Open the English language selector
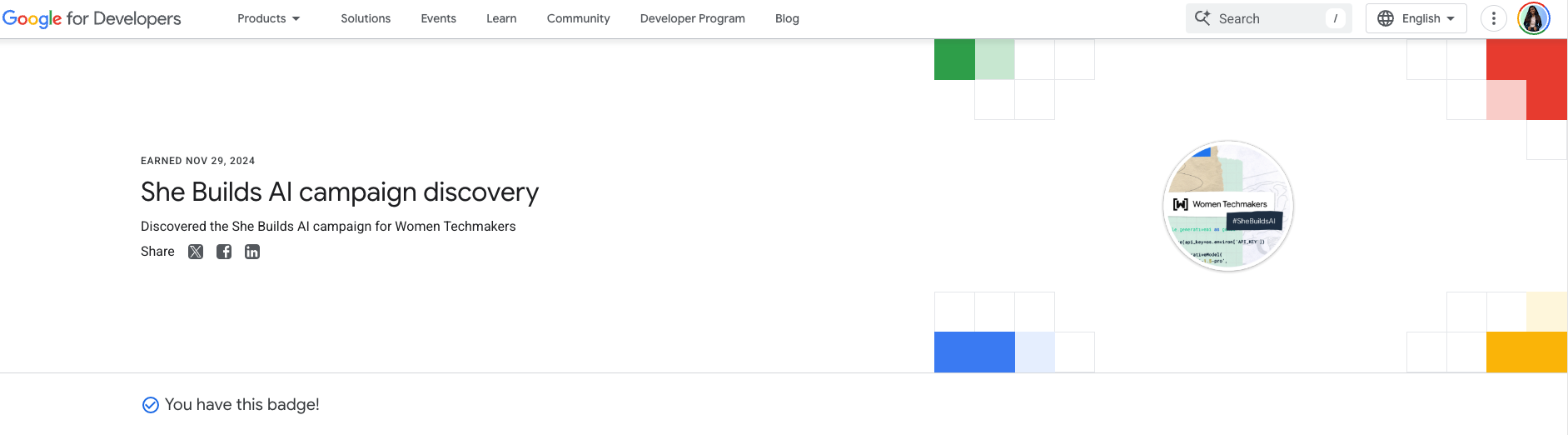1568x435 pixels. click(1416, 18)
